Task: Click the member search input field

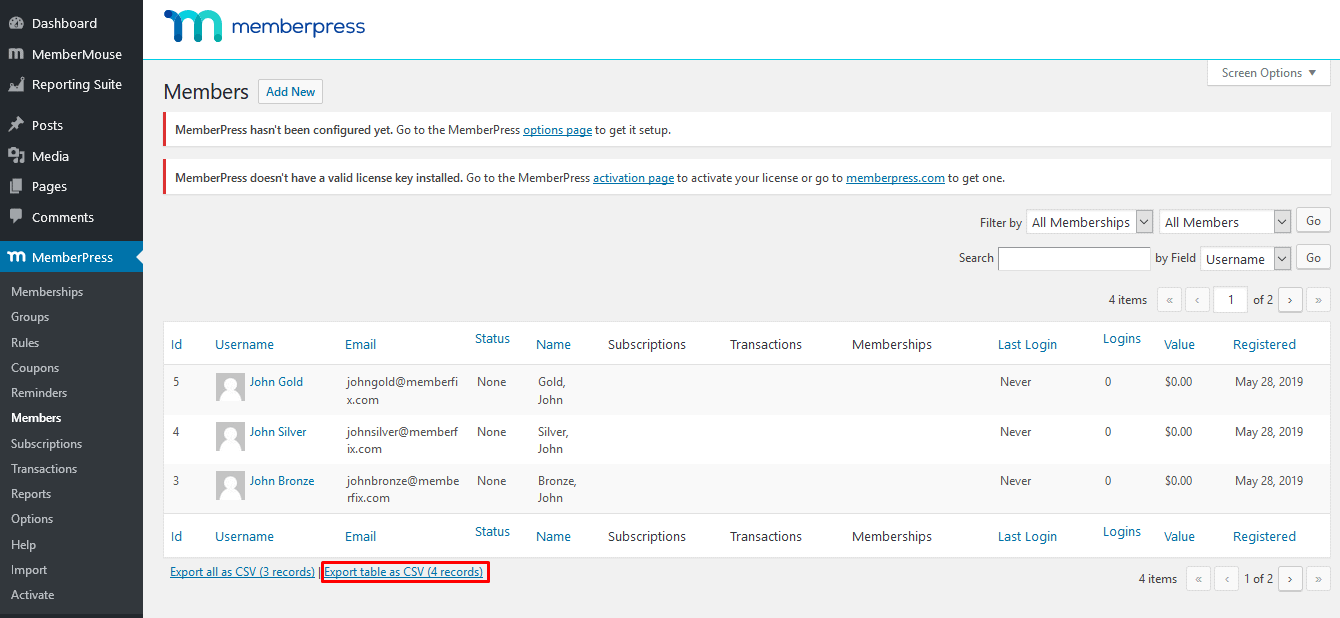Action: tap(1074, 259)
